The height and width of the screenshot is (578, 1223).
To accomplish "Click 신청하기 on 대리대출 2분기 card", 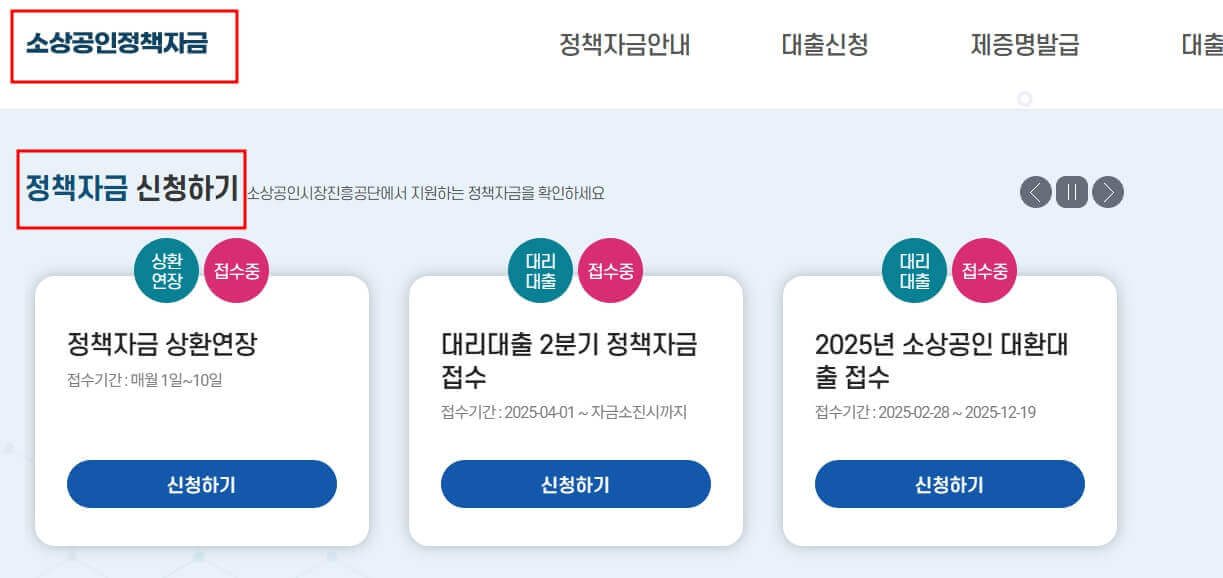I will tap(576, 484).
